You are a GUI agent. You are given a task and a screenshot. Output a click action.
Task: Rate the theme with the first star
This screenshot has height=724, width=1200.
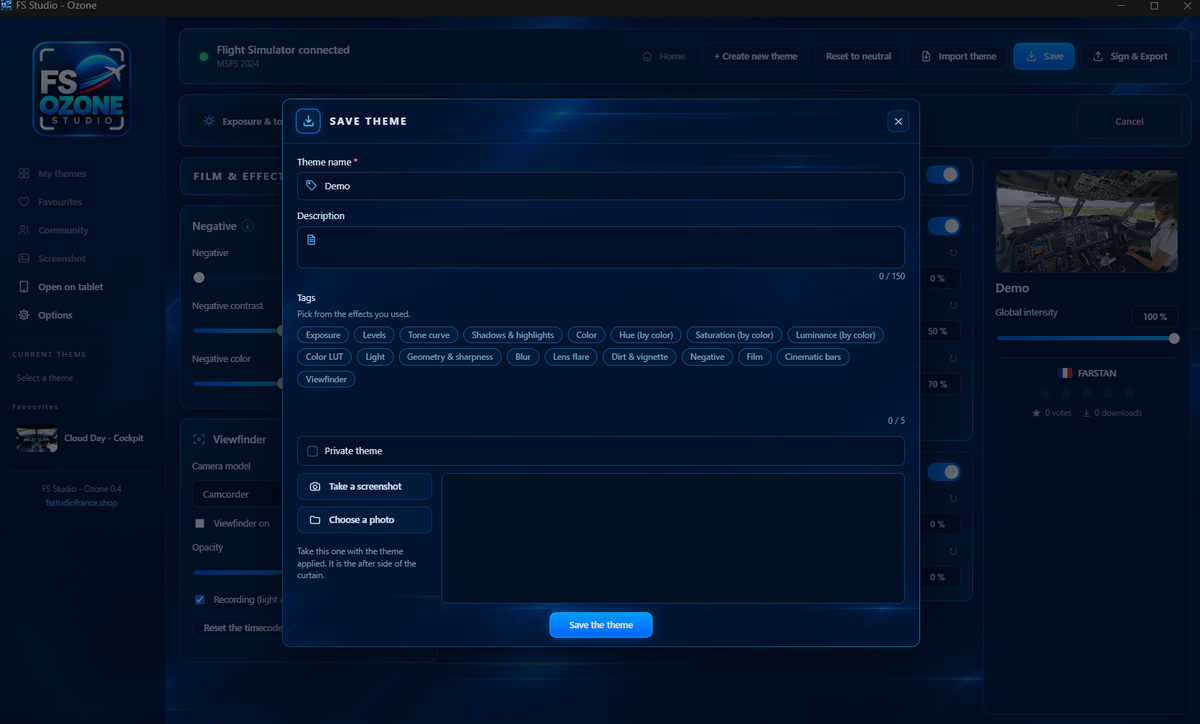pyautogui.click(x=1046, y=393)
